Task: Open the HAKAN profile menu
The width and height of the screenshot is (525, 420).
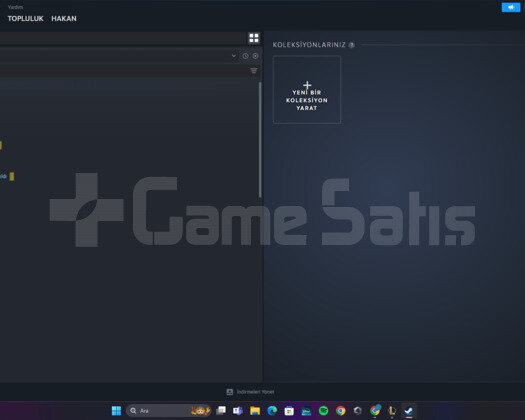Action: coord(64,19)
